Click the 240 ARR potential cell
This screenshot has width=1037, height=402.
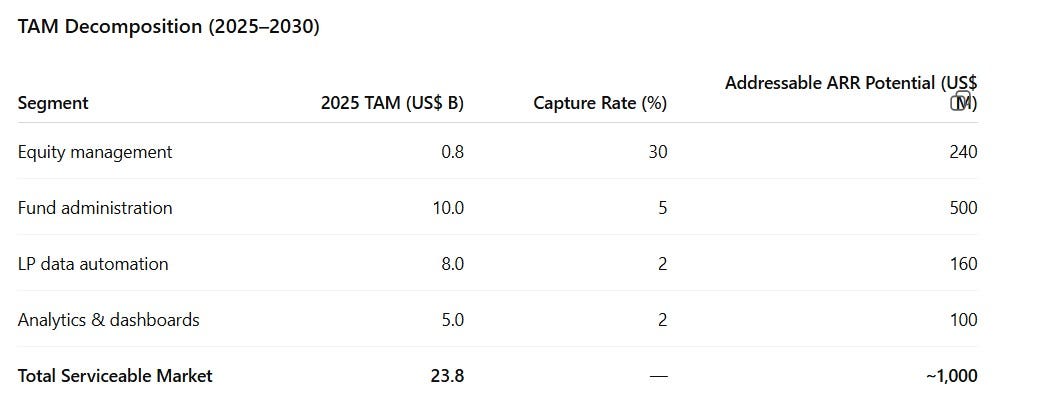point(963,152)
